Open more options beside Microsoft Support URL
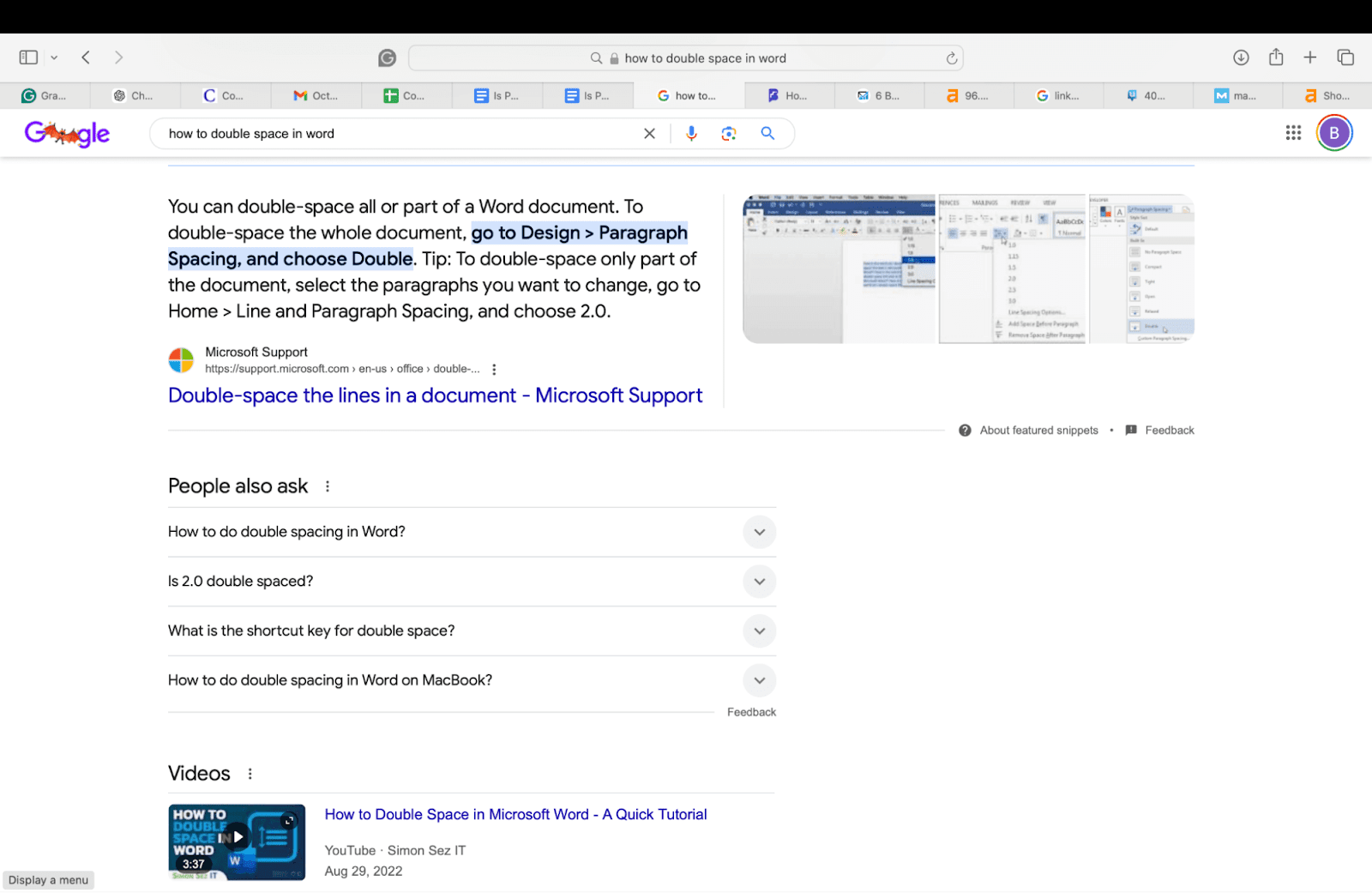Screen dimensions: 1372x893 coord(494,370)
